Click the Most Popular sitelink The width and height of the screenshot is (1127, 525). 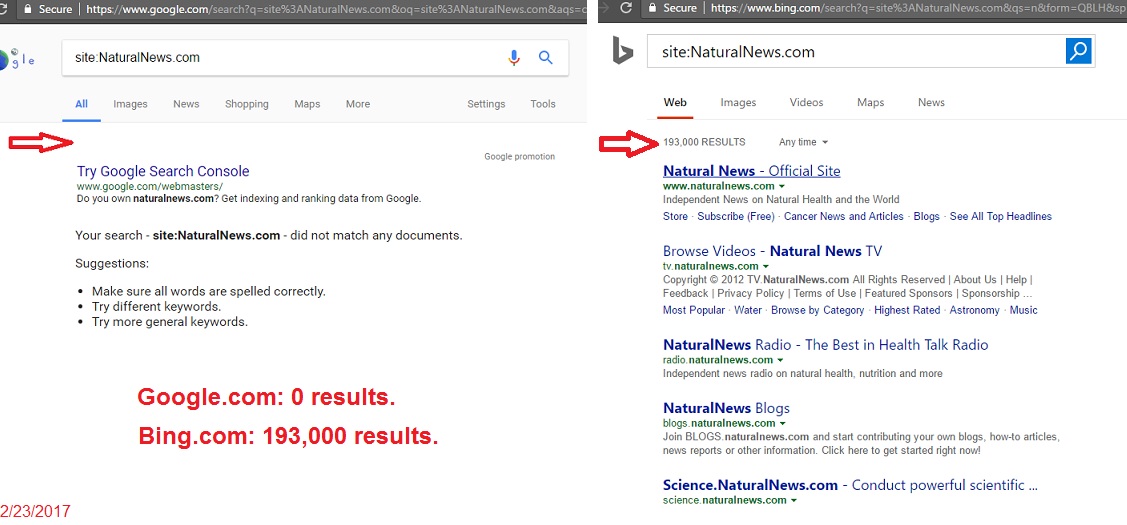694,310
